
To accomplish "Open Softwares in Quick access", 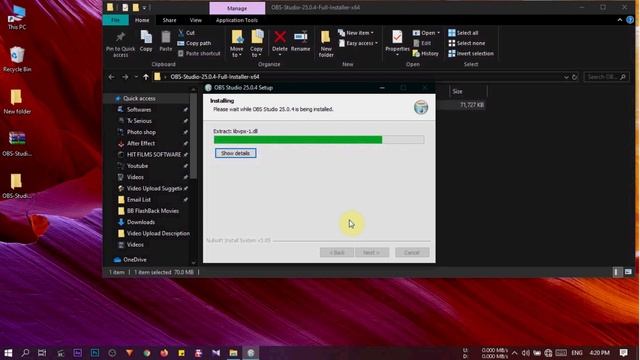I will pos(139,110).
